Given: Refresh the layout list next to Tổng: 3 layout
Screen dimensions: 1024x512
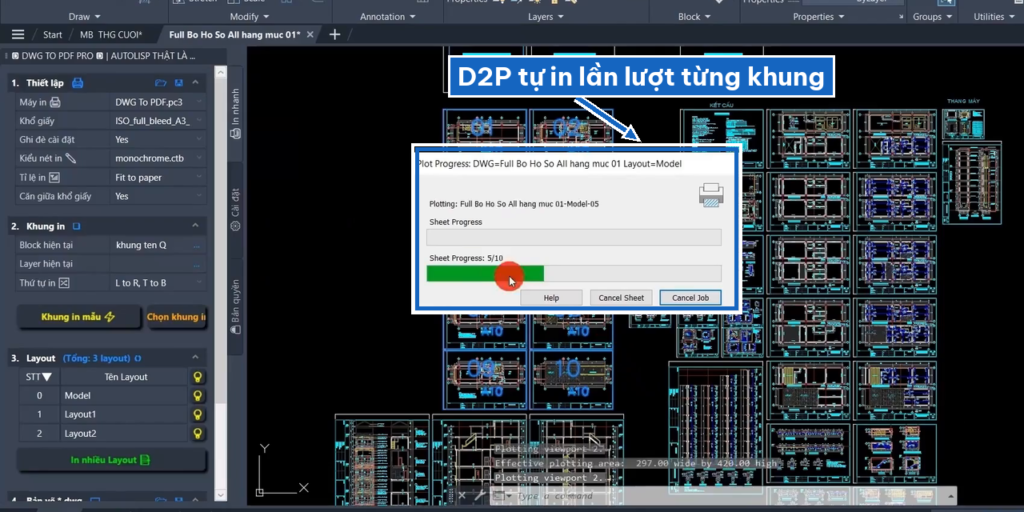Looking at the screenshot, I should click(137, 359).
